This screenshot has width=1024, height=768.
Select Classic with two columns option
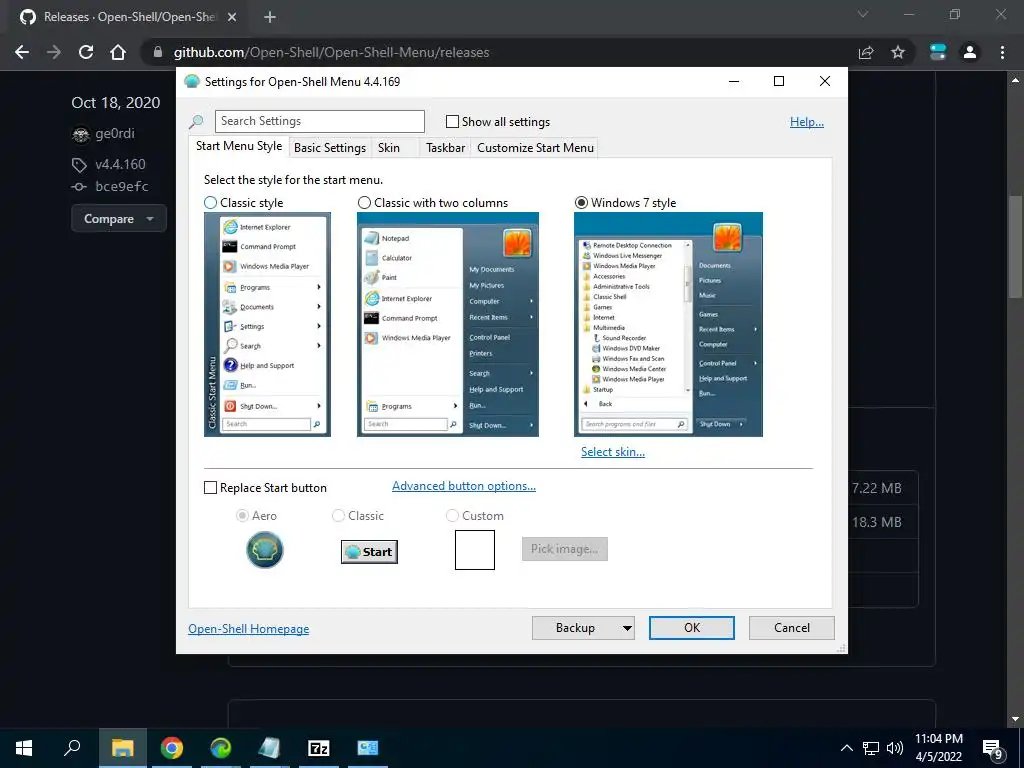(364, 203)
